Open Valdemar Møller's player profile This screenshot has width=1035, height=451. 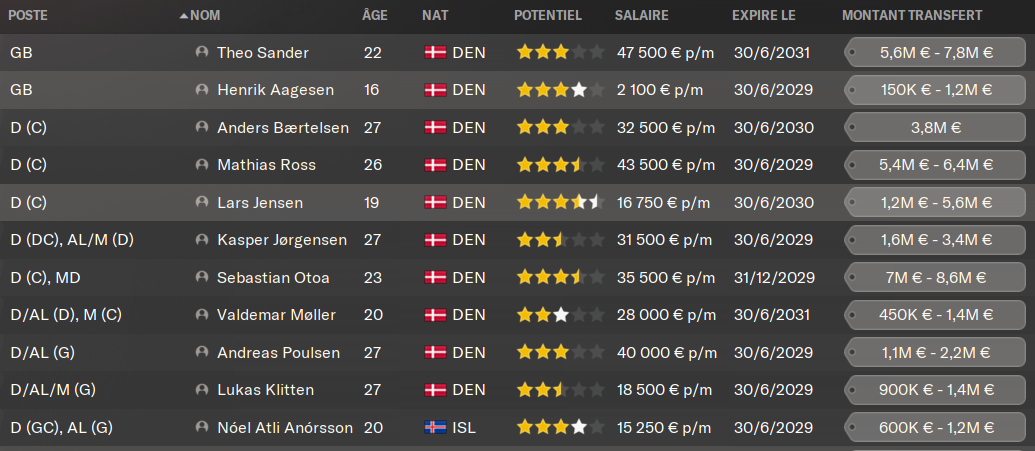click(x=276, y=315)
